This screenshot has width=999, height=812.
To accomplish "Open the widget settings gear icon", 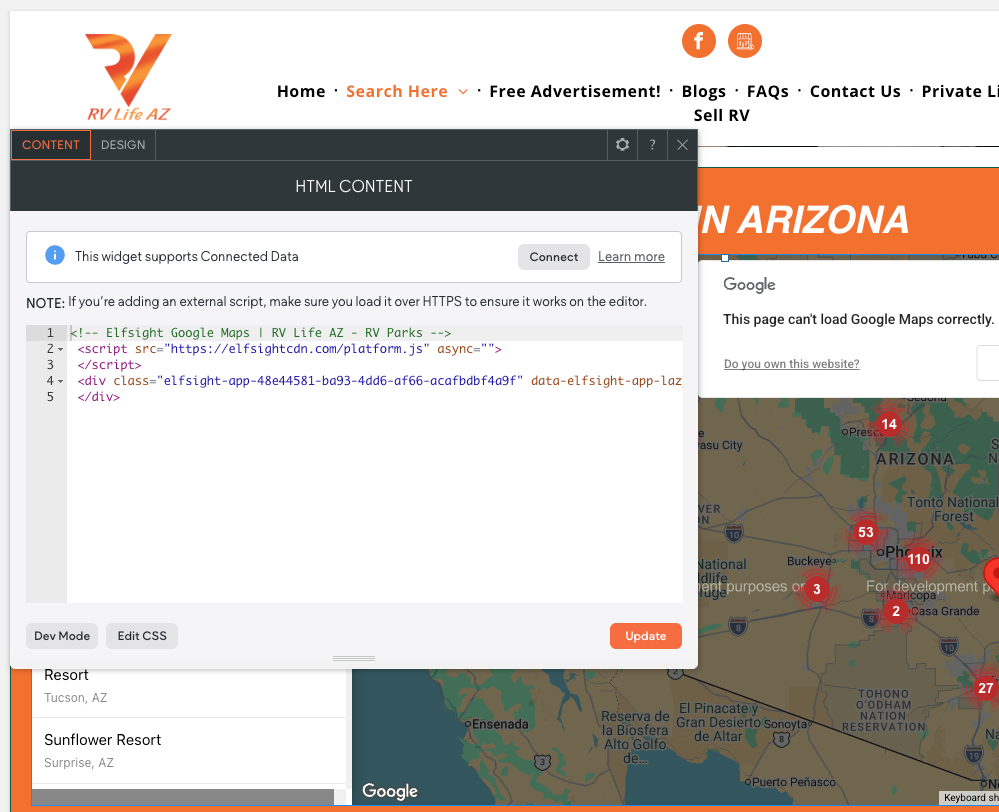I will tap(622, 145).
